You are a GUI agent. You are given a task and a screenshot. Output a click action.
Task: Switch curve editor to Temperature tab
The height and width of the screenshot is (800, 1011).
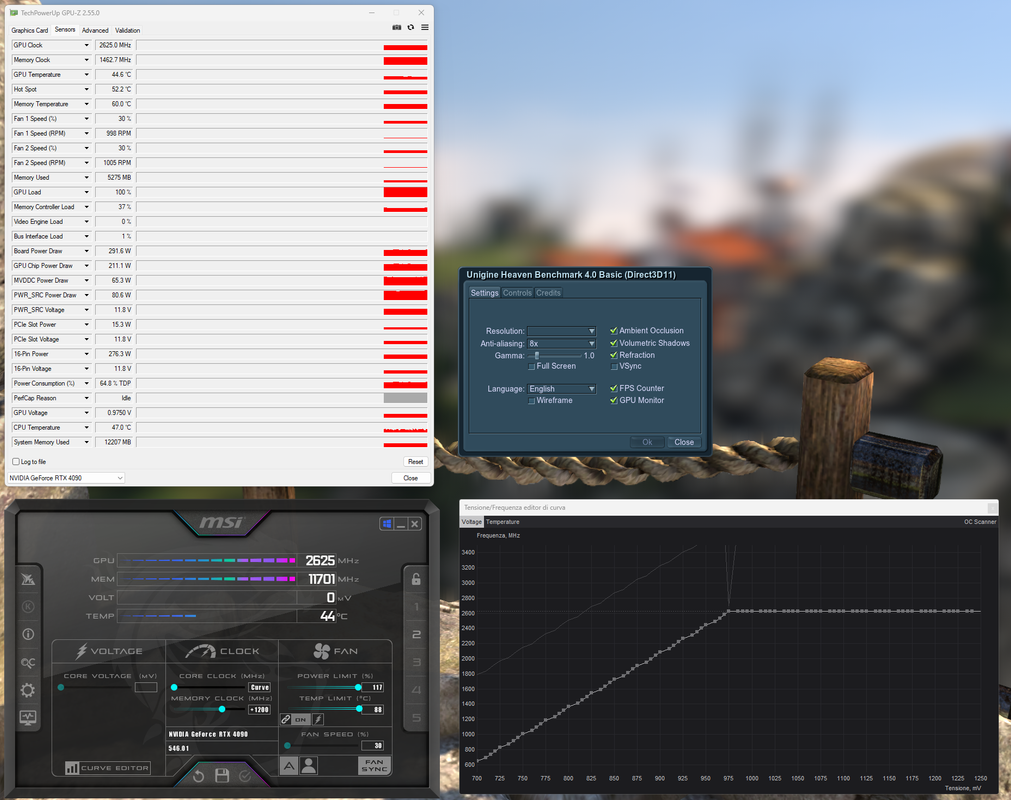(x=502, y=522)
